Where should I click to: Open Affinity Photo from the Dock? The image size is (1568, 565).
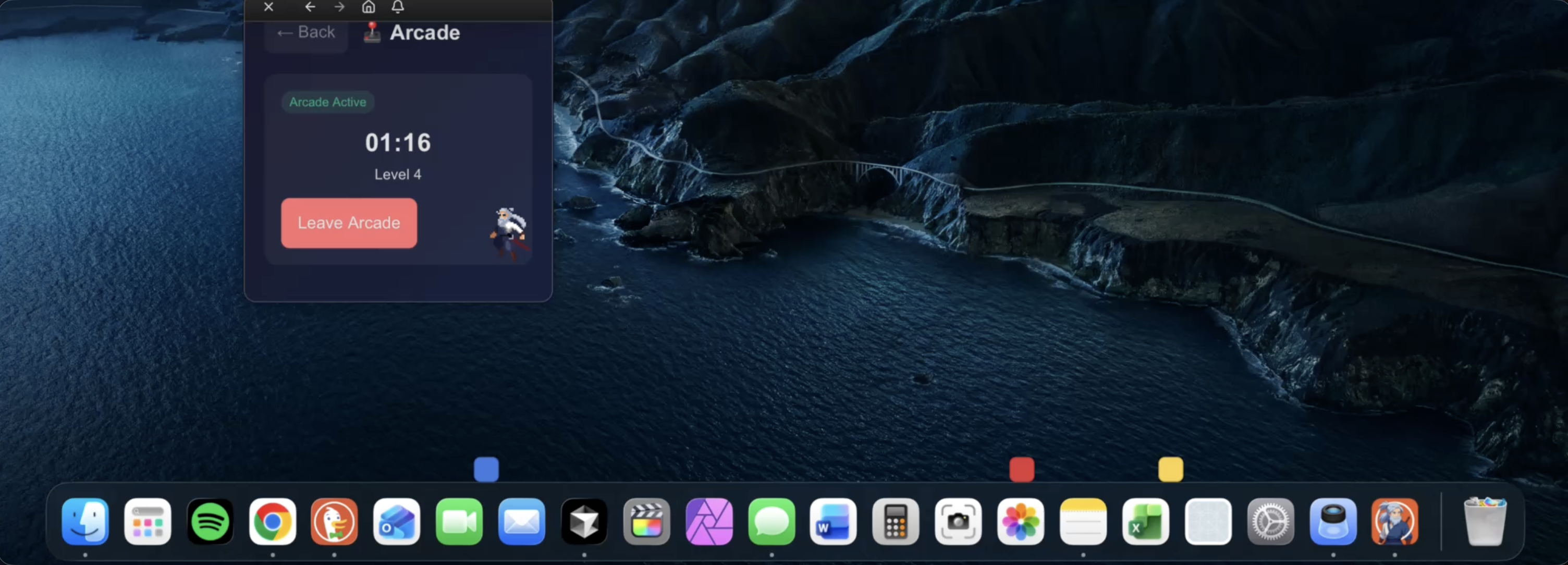(x=709, y=522)
